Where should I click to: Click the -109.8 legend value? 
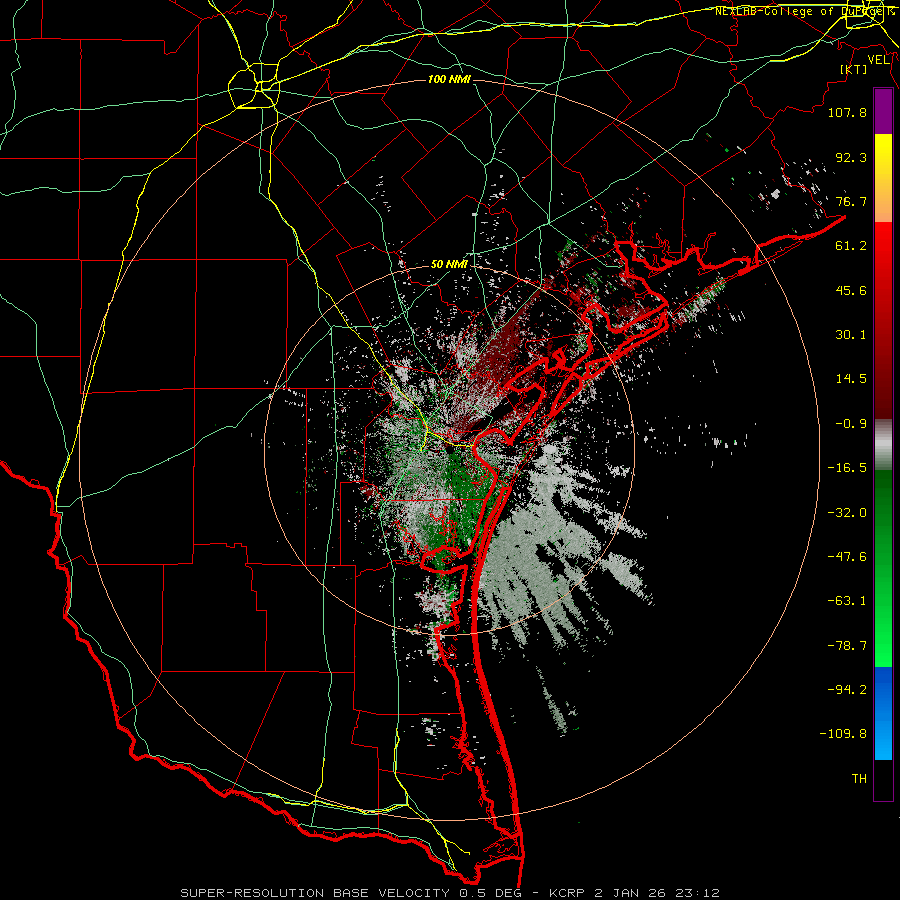pyautogui.click(x=843, y=734)
